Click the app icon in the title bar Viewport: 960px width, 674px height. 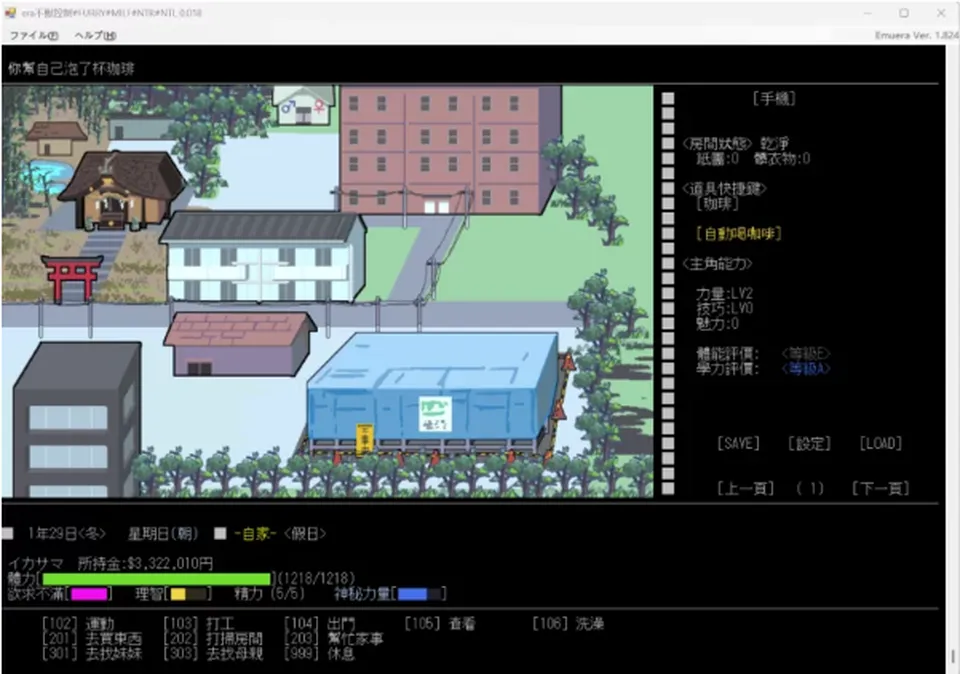(10, 13)
